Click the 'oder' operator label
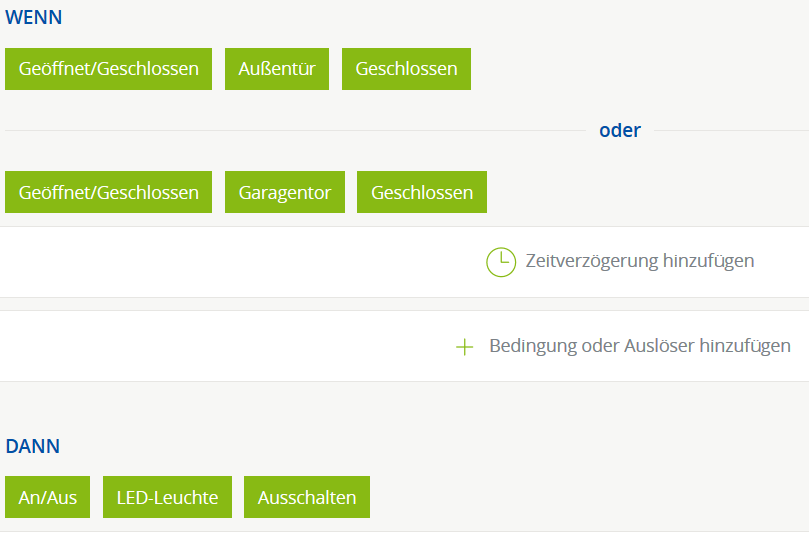The width and height of the screenshot is (809, 551). point(620,131)
